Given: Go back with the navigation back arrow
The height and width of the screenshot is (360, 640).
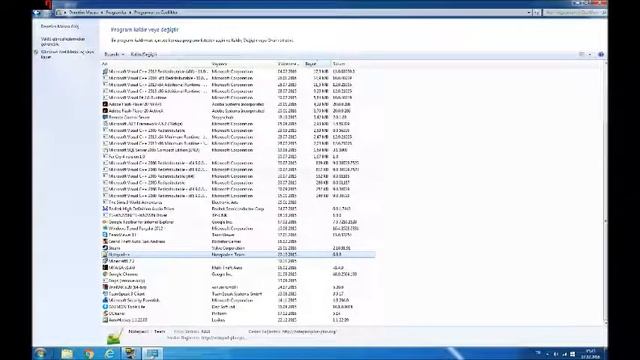Looking at the screenshot, I should coord(37,13).
